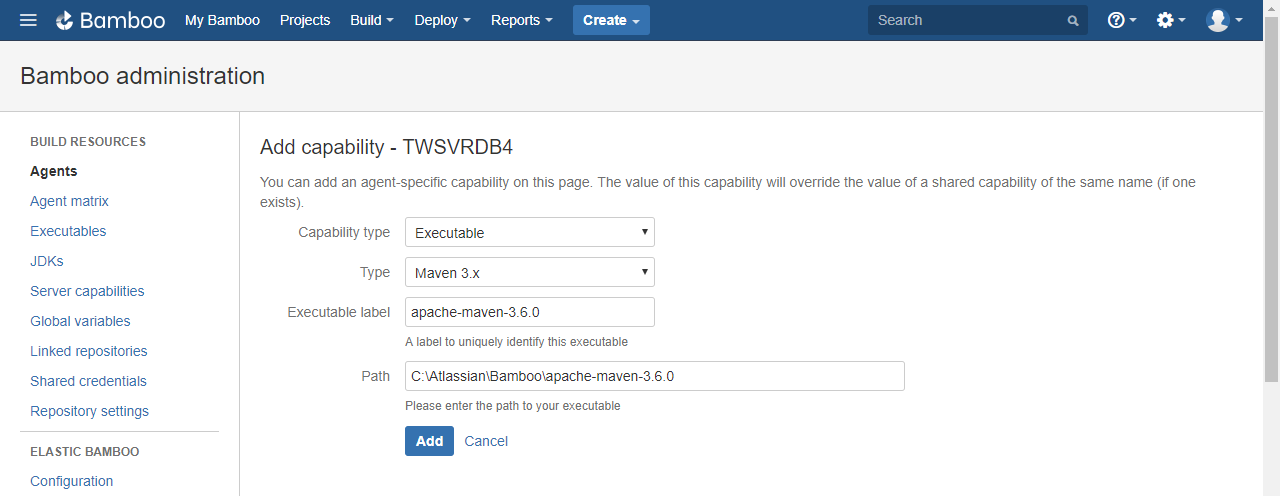Click the Add button
The width and height of the screenshot is (1280, 496).
pyautogui.click(x=429, y=441)
